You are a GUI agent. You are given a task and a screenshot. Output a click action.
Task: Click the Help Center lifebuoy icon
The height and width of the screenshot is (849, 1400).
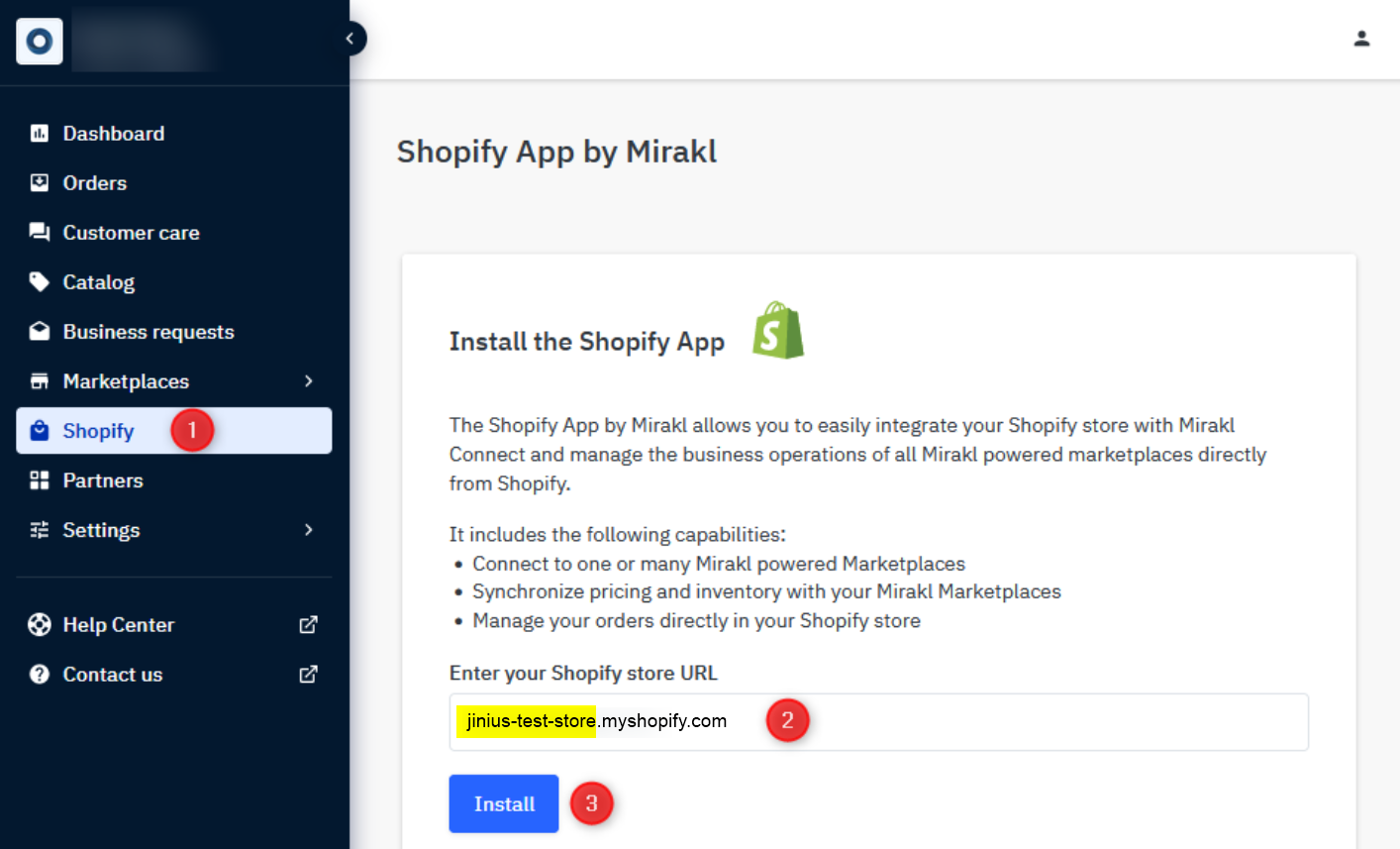[40, 624]
